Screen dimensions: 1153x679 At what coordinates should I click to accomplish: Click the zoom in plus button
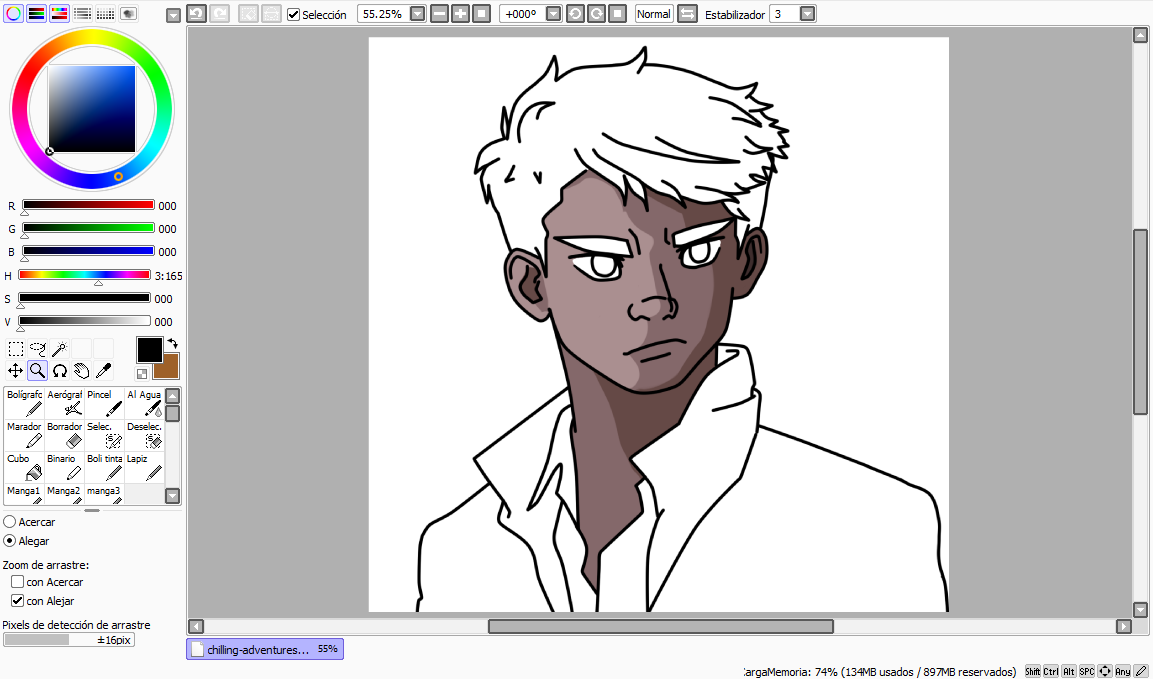pos(460,14)
